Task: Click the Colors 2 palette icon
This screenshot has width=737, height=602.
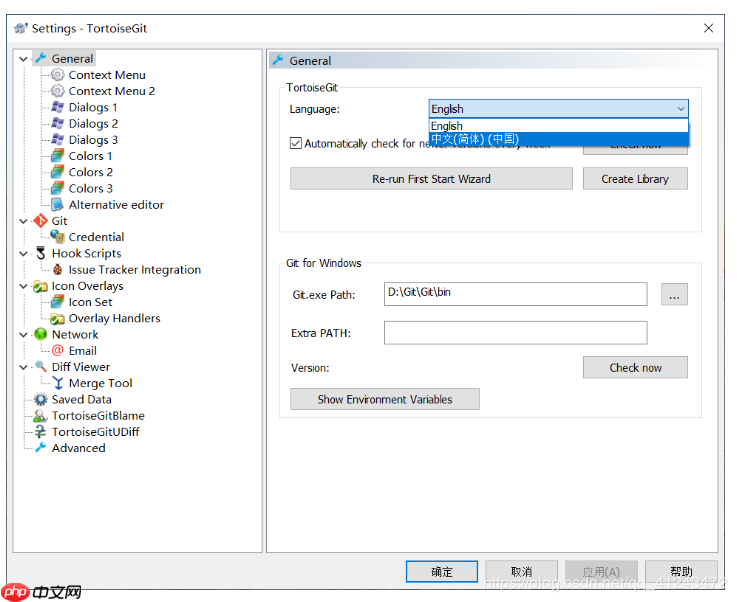Action: click(57, 172)
